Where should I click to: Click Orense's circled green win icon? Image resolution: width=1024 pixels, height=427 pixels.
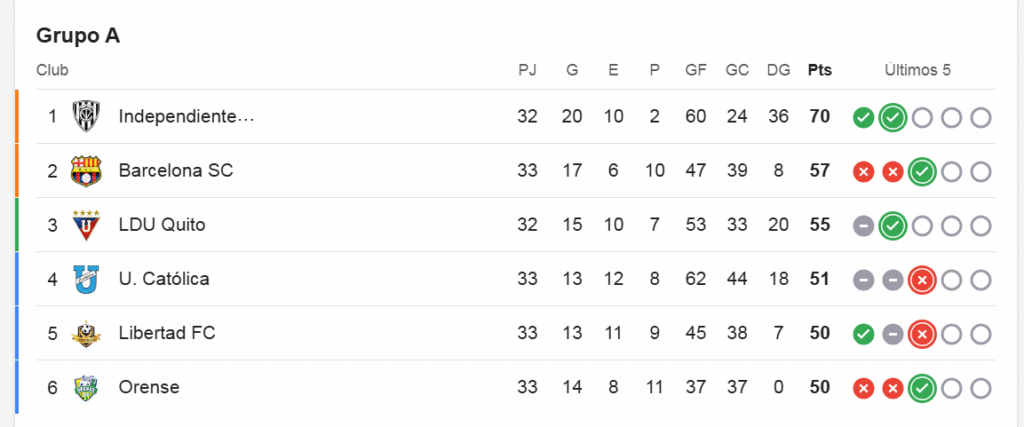[x=922, y=388]
